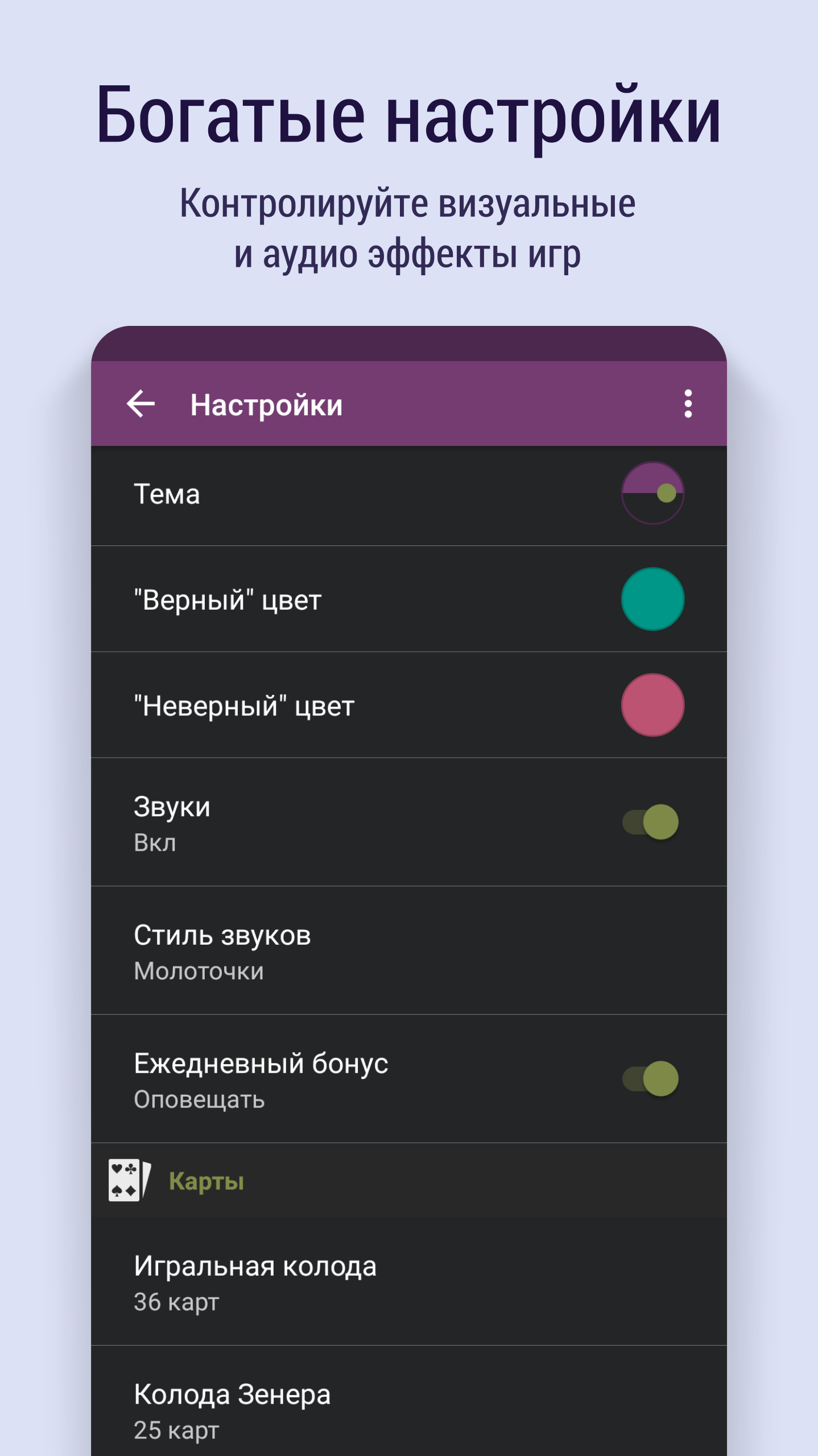Disable the Ежедневный бонус notification switch
The image size is (818, 1456).
(x=651, y=1079)
